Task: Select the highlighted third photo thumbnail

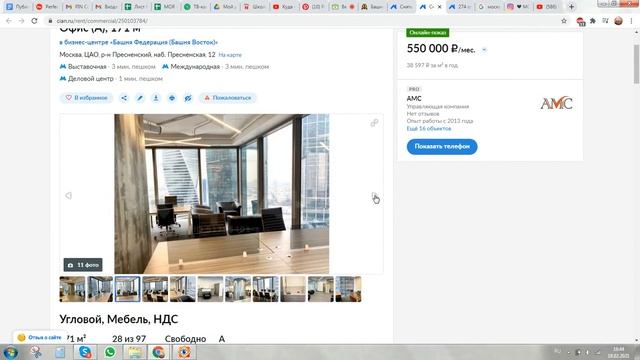Action: [x=127, y=289]
